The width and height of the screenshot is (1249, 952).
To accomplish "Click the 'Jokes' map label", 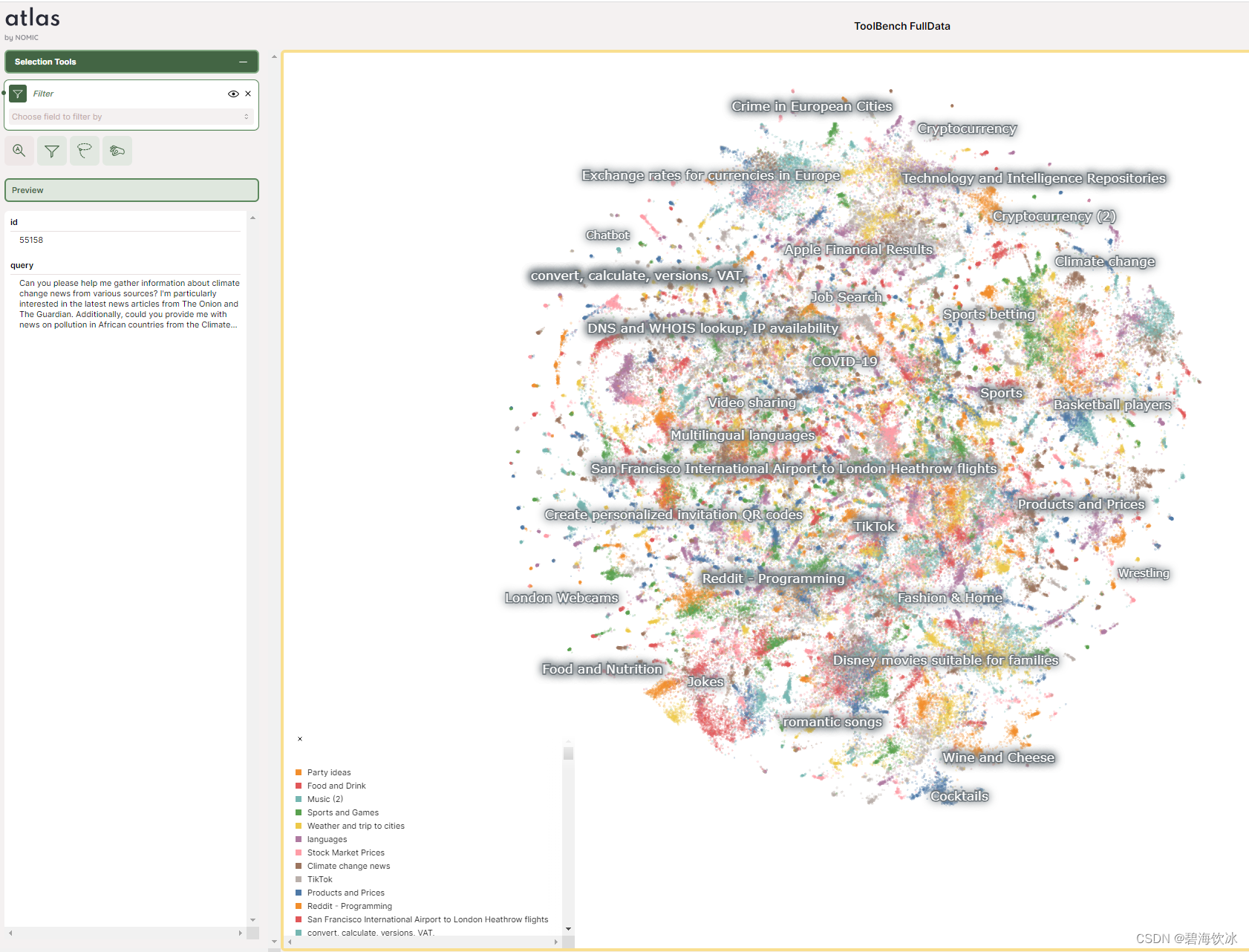I will (x=705, y=682).
